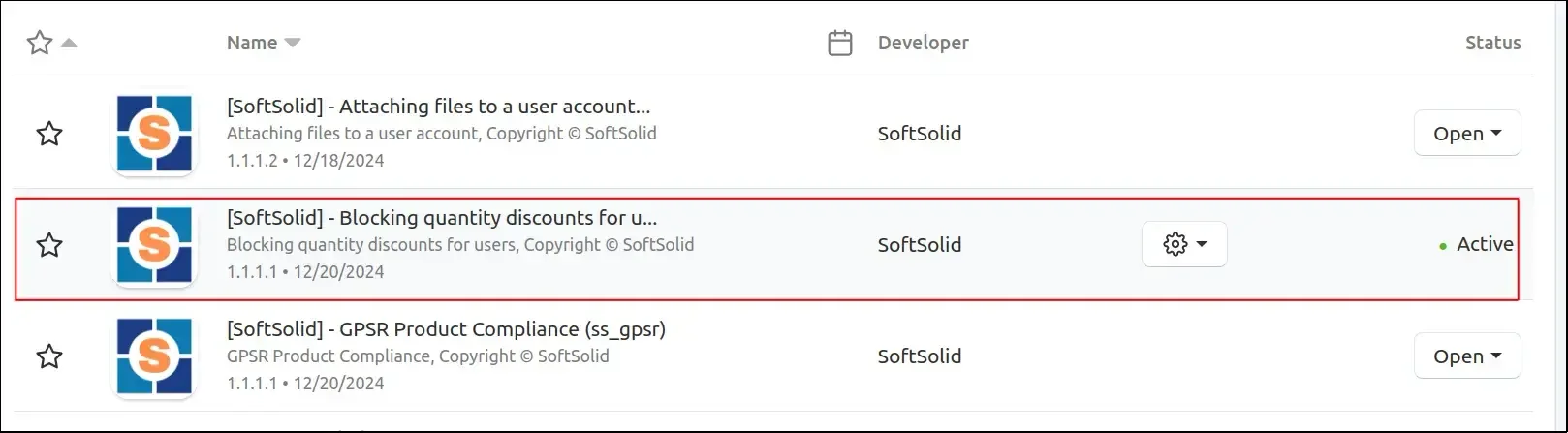Click the Blocking quantity discounts add-on logo
Screen dimensions: 1568x433
pos(154,245)
